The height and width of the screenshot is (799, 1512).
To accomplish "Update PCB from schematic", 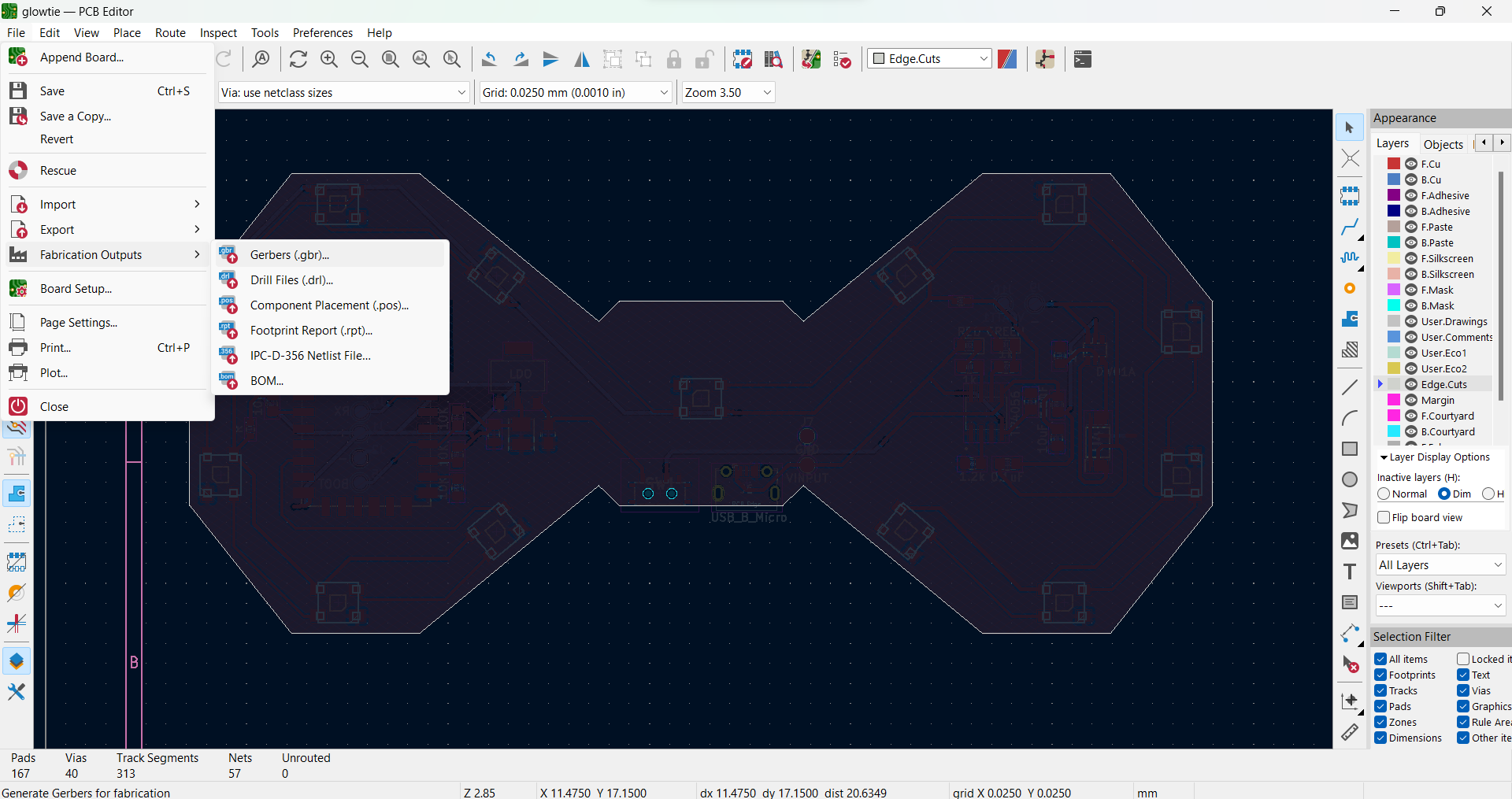I will [x=811, y=59].
